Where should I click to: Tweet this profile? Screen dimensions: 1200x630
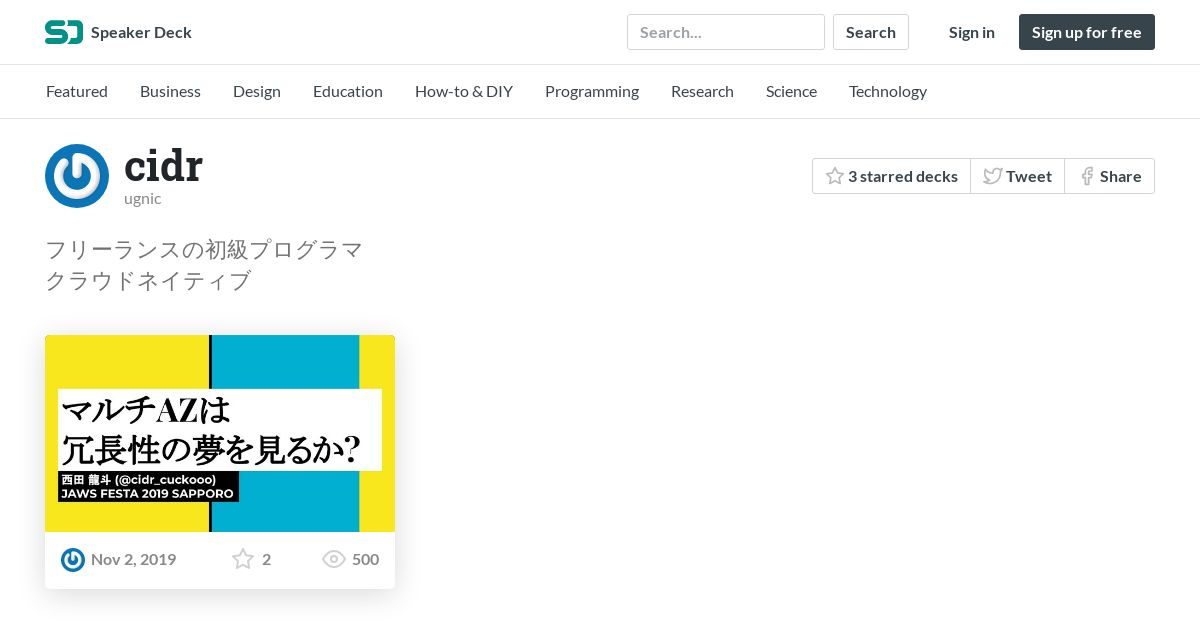(1017, 176)
